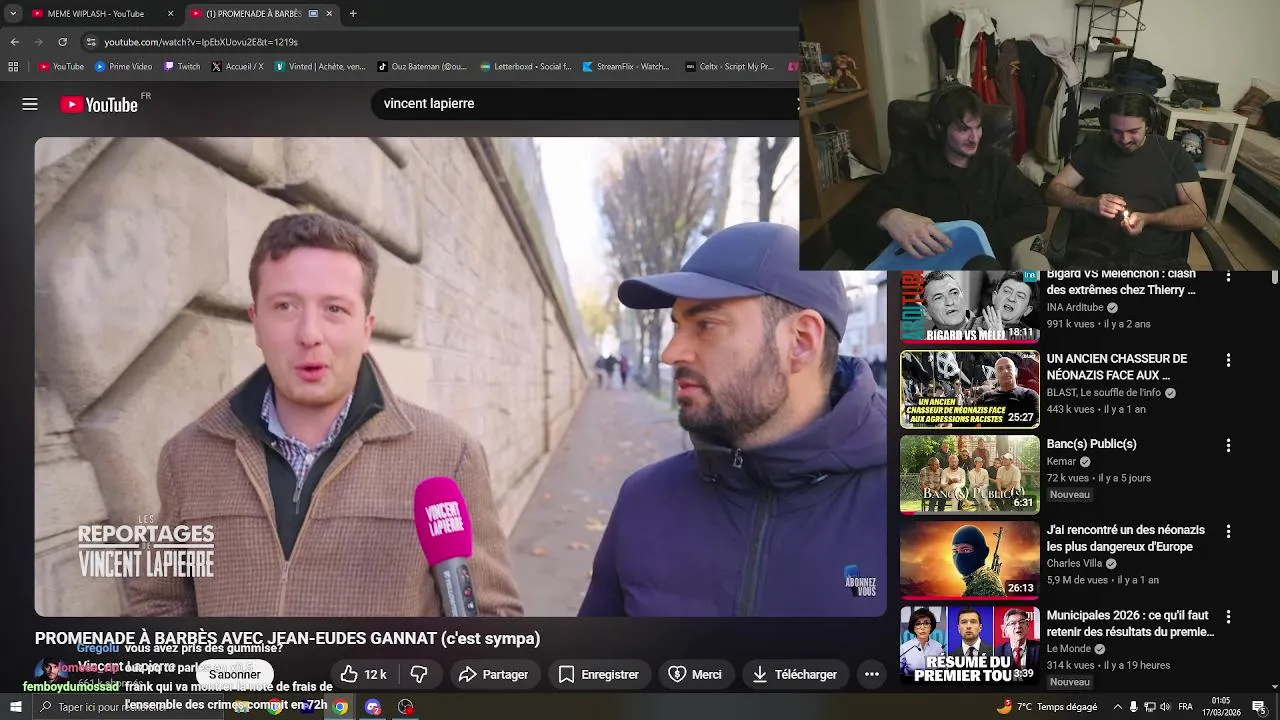Close the PROMENADE À BARBÈS tab
This screenshot has width=1280, height=720.
tap(329, 14)
